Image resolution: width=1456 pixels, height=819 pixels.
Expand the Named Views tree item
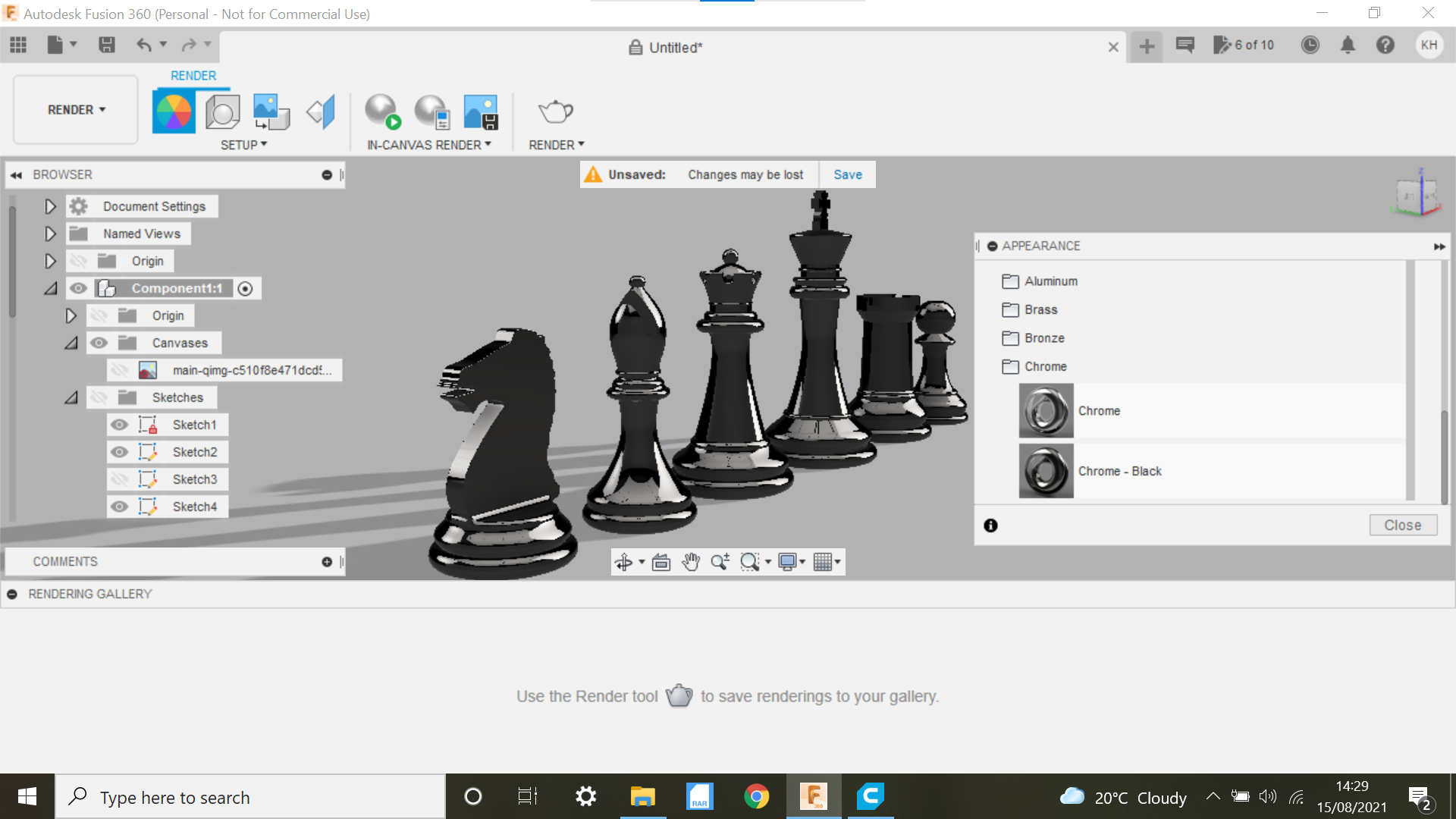50,234
